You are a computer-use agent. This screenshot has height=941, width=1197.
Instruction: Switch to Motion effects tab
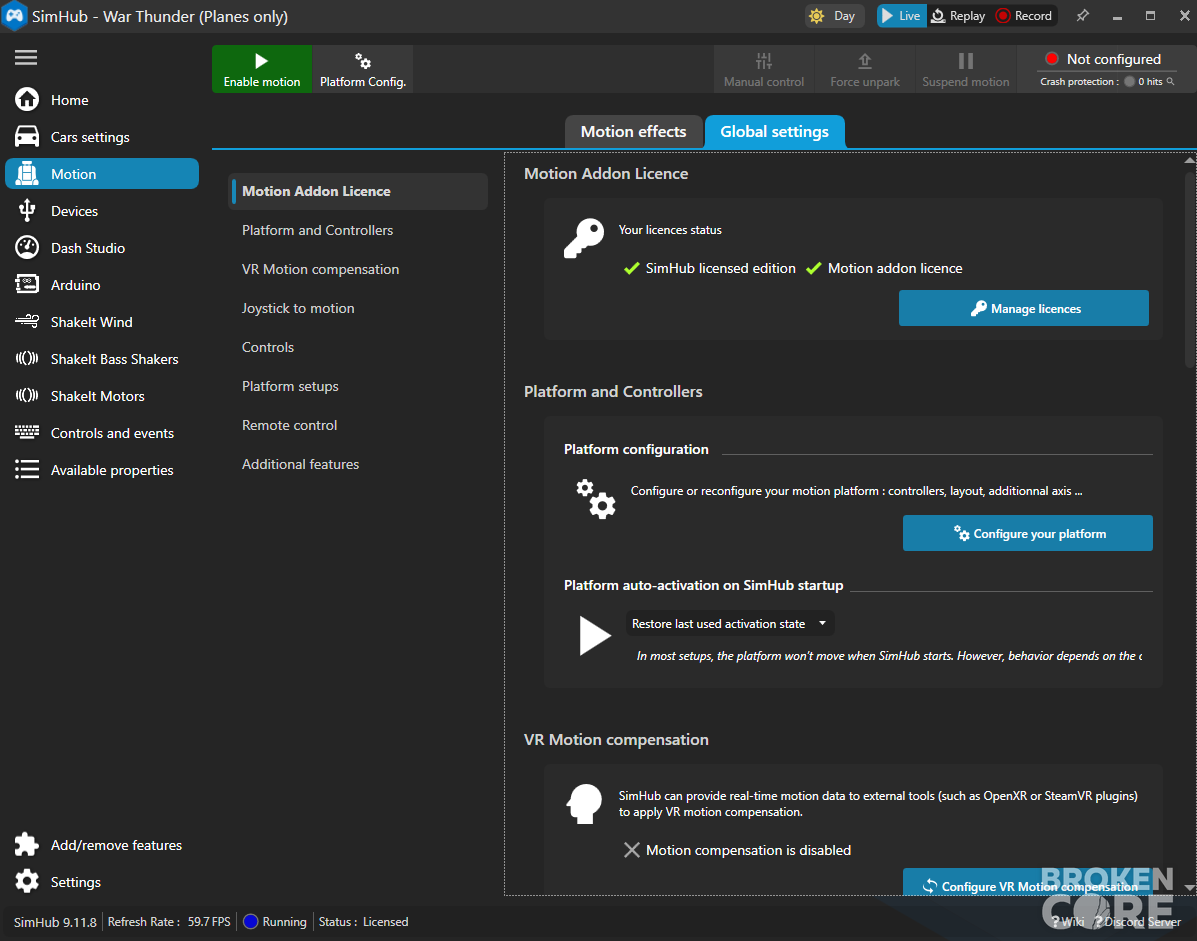point(634,132)
